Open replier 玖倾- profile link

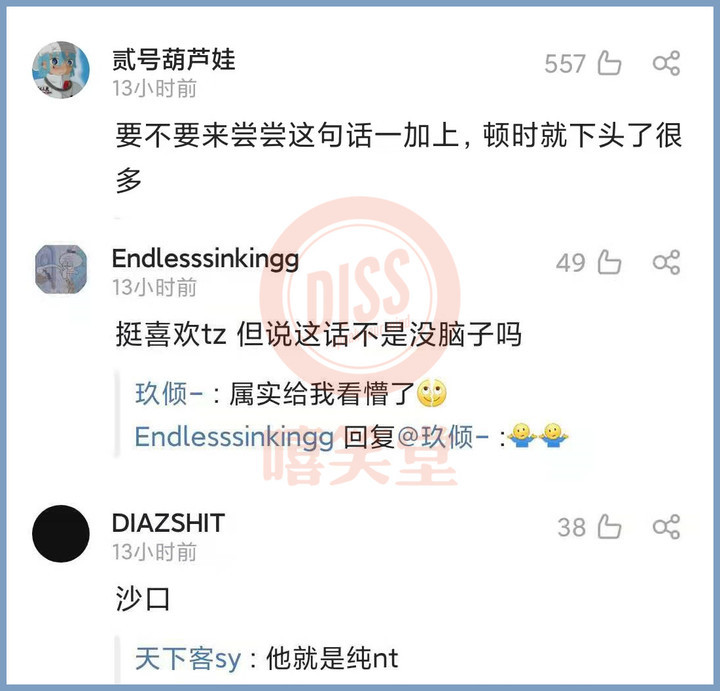[x=169, y=394]
